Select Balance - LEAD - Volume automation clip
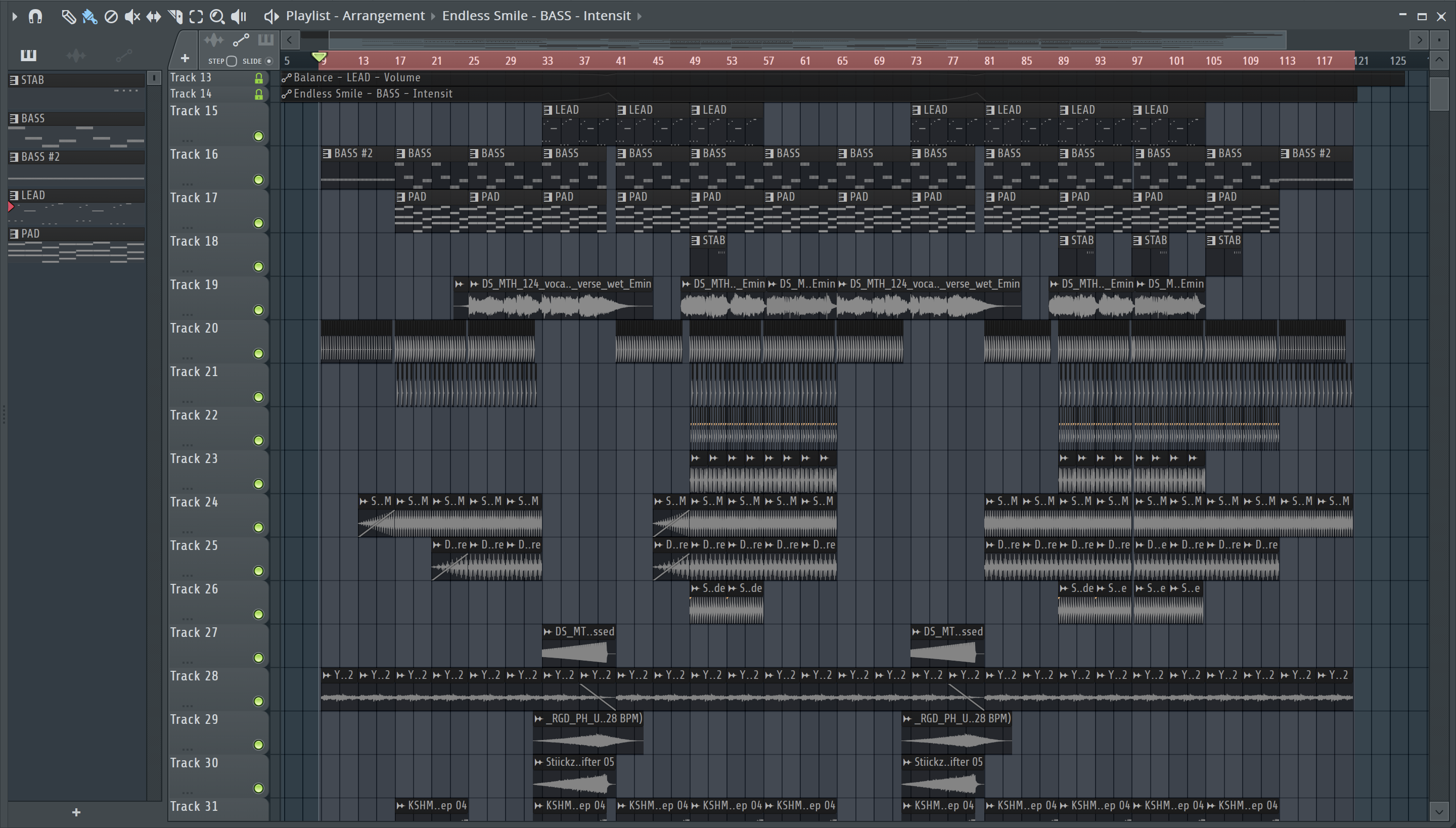Viewport: 1456px width, 828px height. (843, 78)
